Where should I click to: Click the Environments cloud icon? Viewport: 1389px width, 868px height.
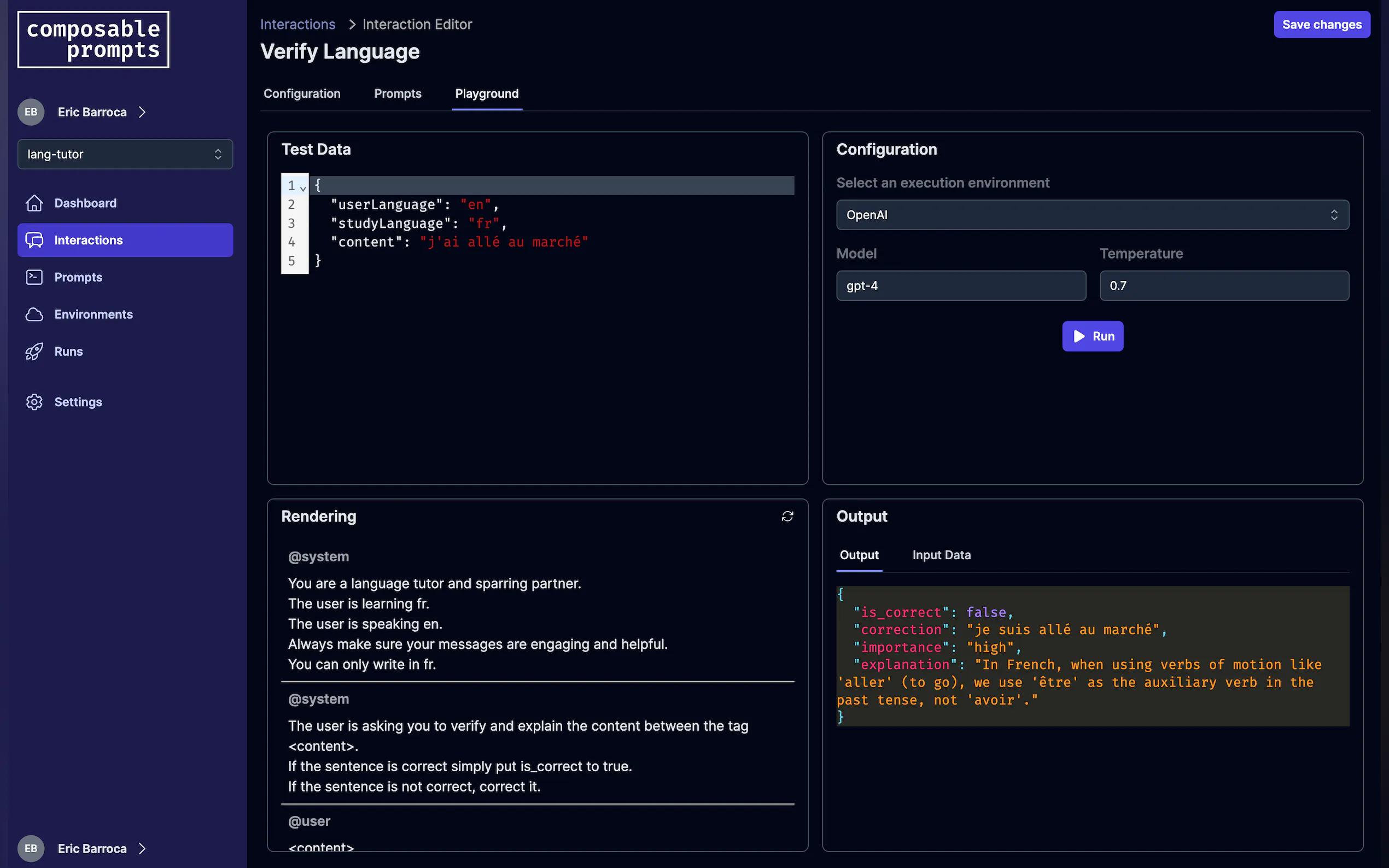tap(34, 315)
